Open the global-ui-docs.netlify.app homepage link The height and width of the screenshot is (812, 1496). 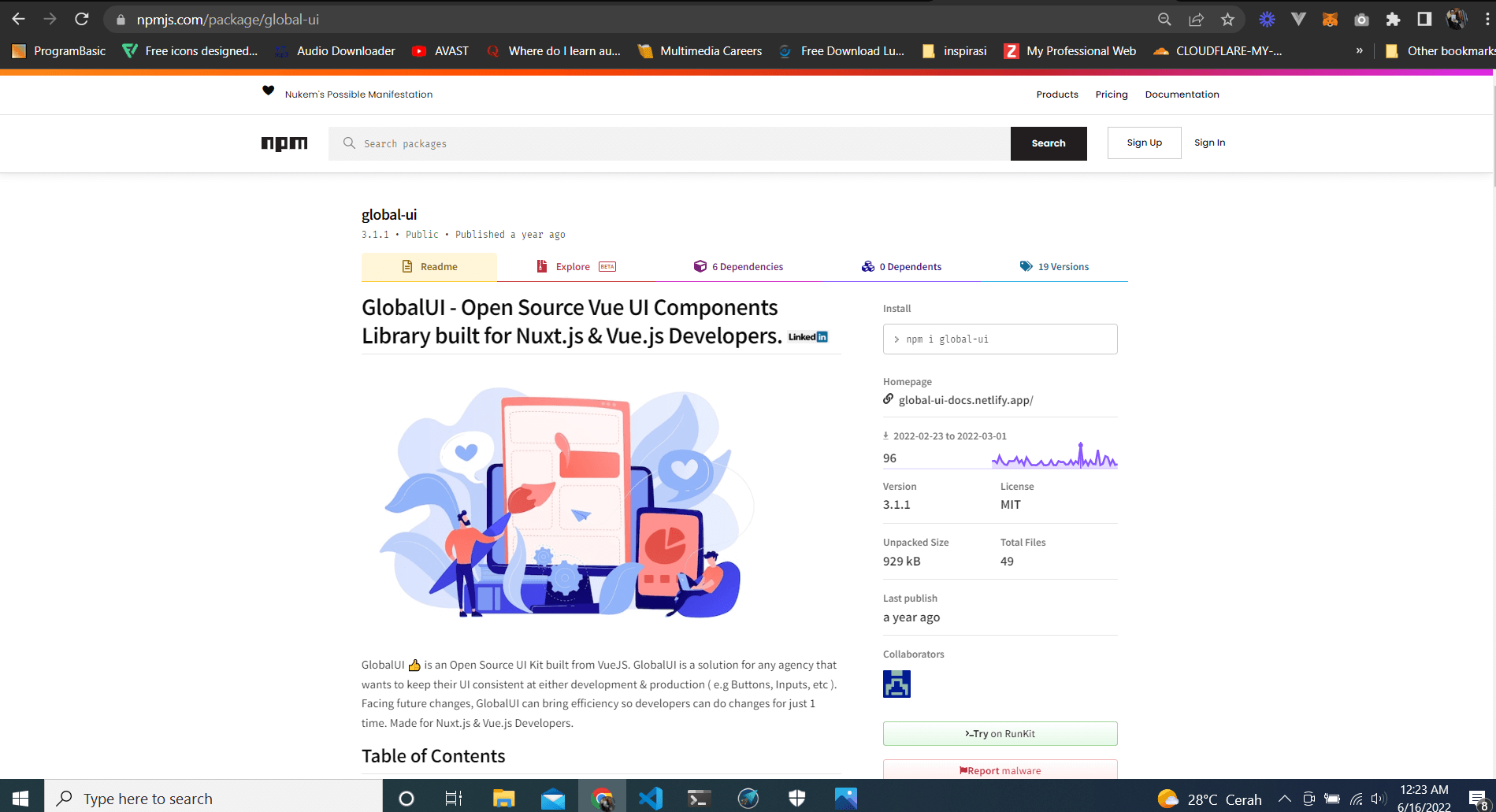(x=965, y=400)
